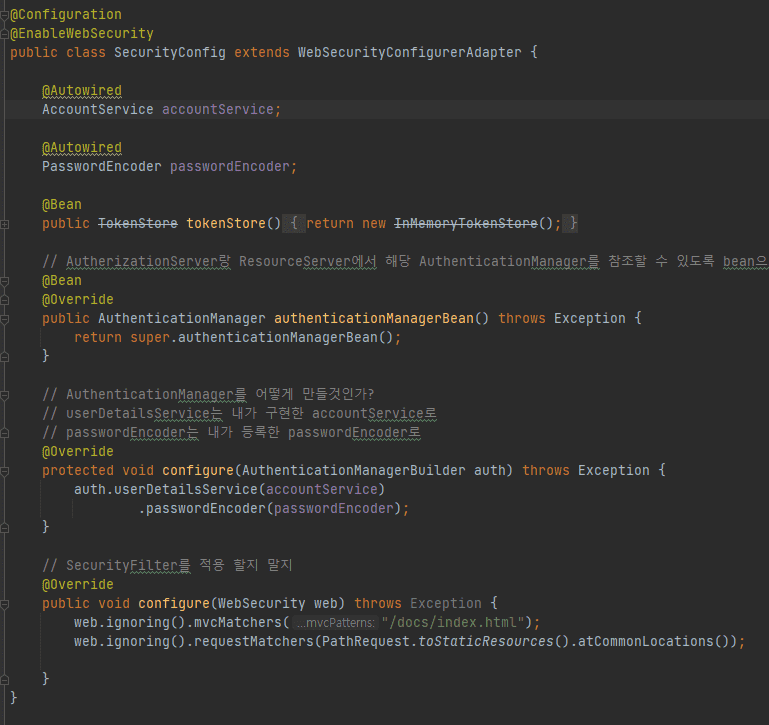Image resolution: width=769 pixels, height=725 pixels.
Task: Click the extends keyword in class declaration
Action: pyautogui.click(x=262, y=52)
